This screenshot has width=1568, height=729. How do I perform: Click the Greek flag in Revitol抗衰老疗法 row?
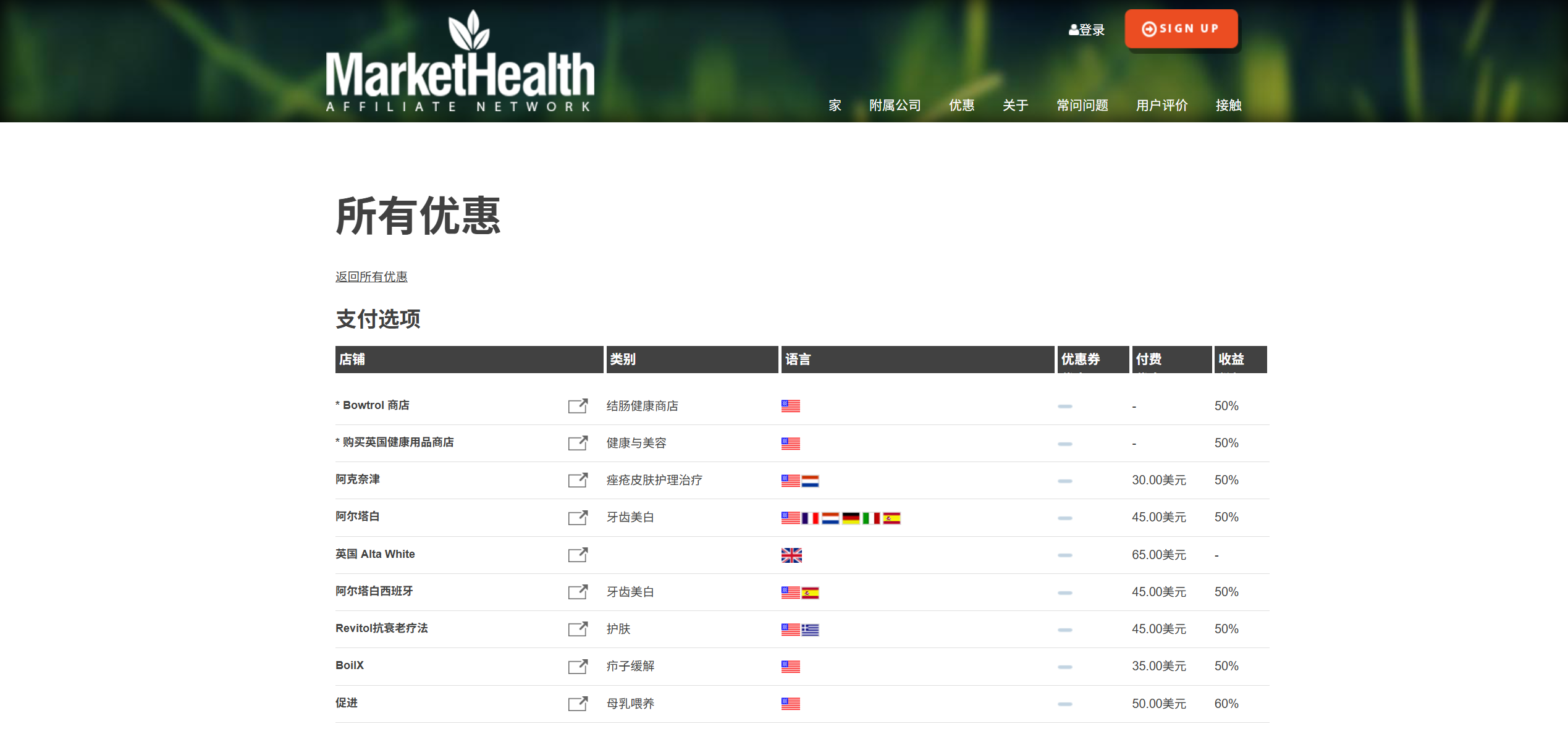pyautogui.click(x=811, y=630)
